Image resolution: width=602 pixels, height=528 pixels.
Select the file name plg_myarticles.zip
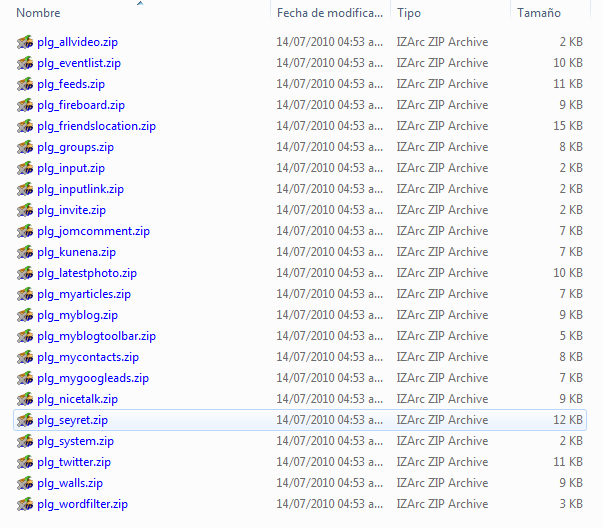(x=84, y=294)
